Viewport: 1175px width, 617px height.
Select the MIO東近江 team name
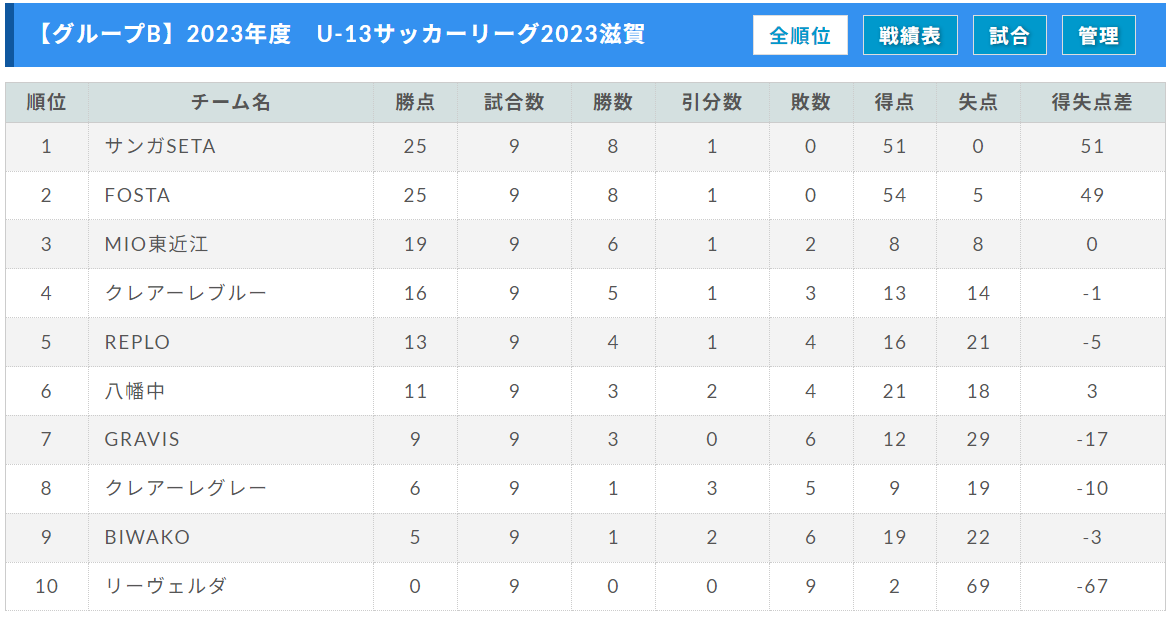pos(157,244)
